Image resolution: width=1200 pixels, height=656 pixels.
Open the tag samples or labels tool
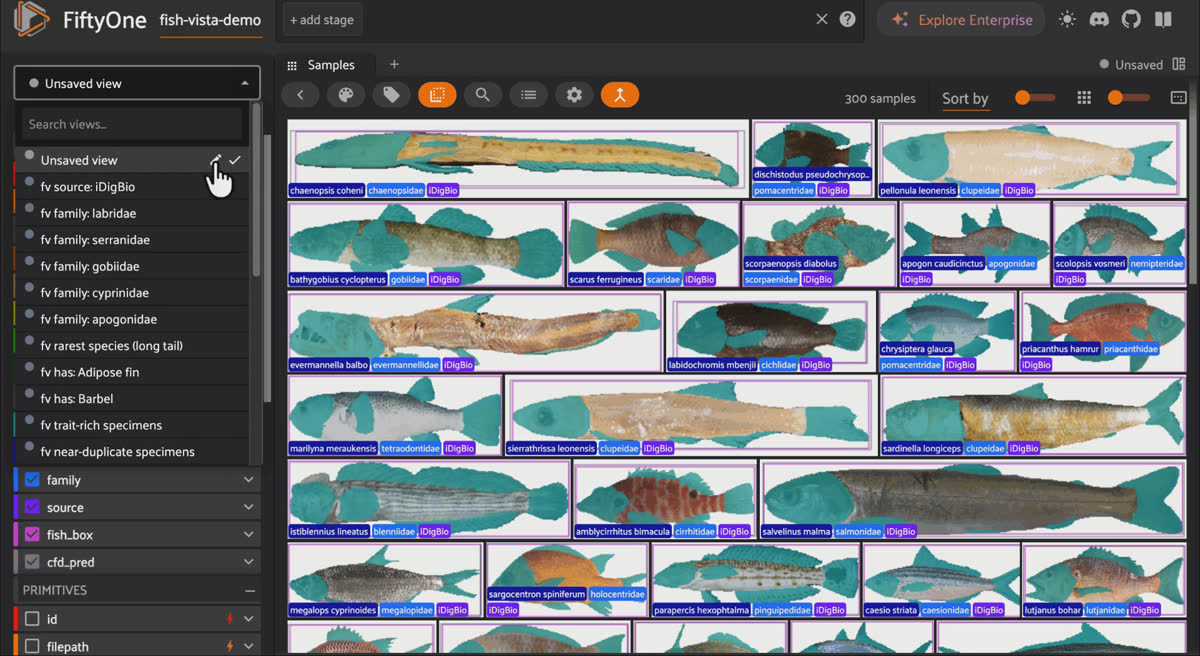pyautogui.click(x=392, y=95)
